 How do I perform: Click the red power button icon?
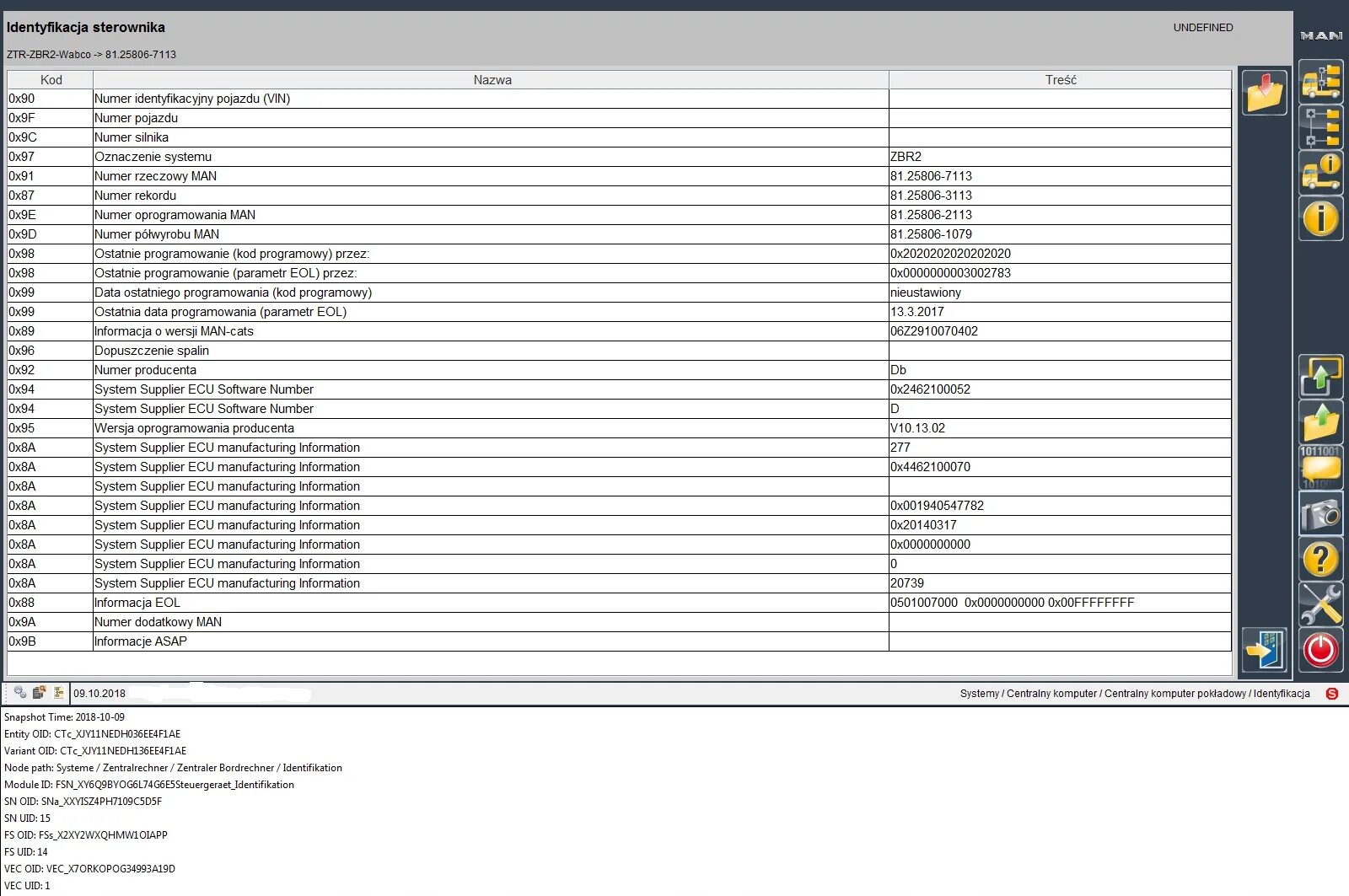coord(1320,650)
